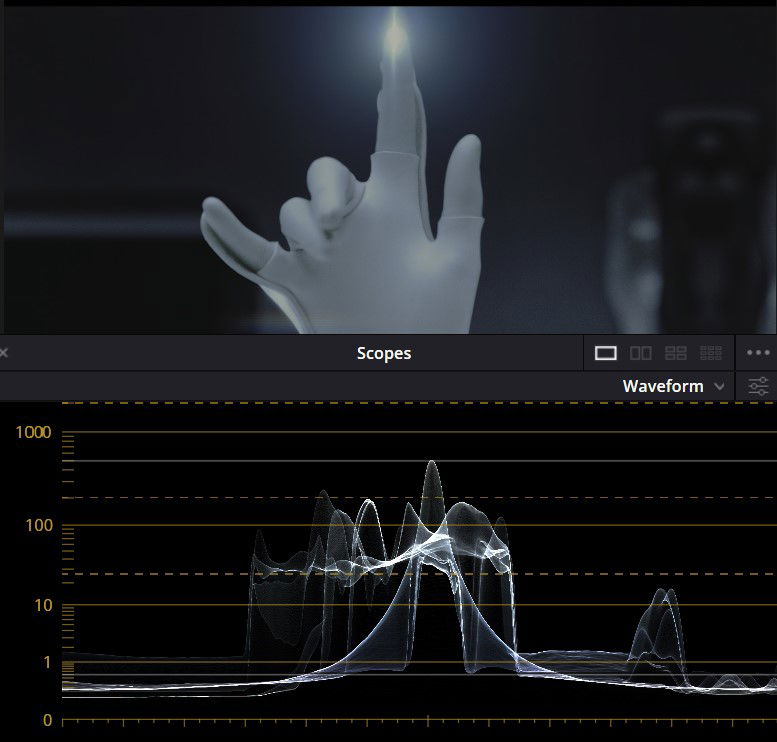Click the Scopes panel title
Viewport: 777px width, 742px height.
click(x=384, y=353)
